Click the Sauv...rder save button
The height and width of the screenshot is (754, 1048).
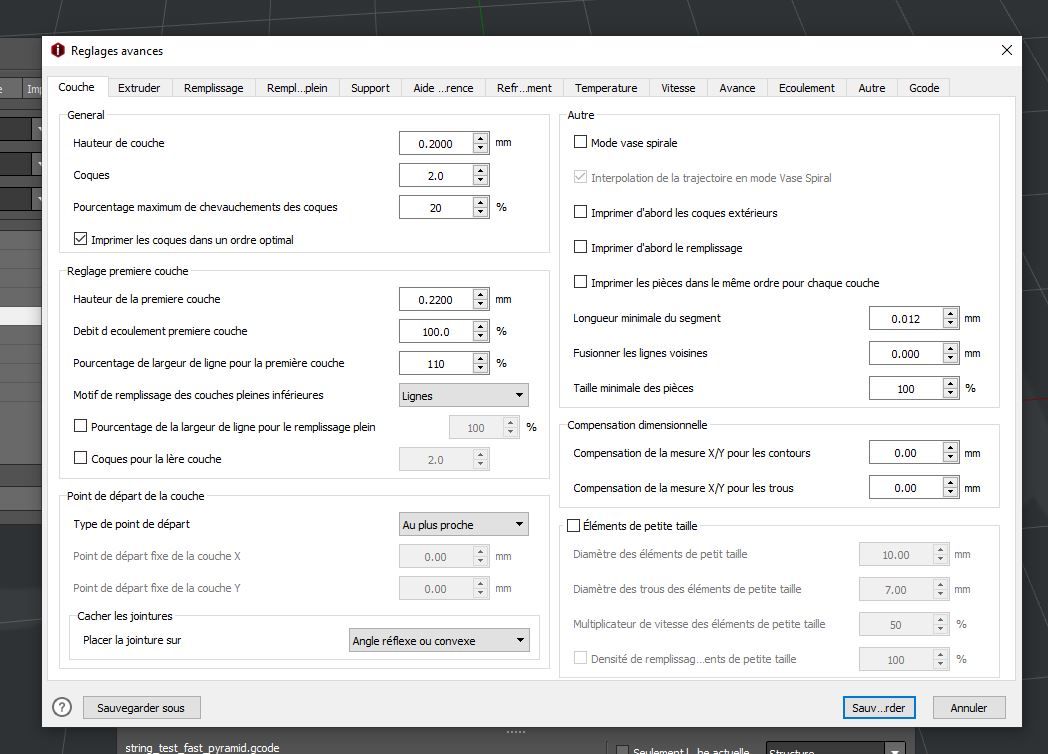click(x=878, y=707)
